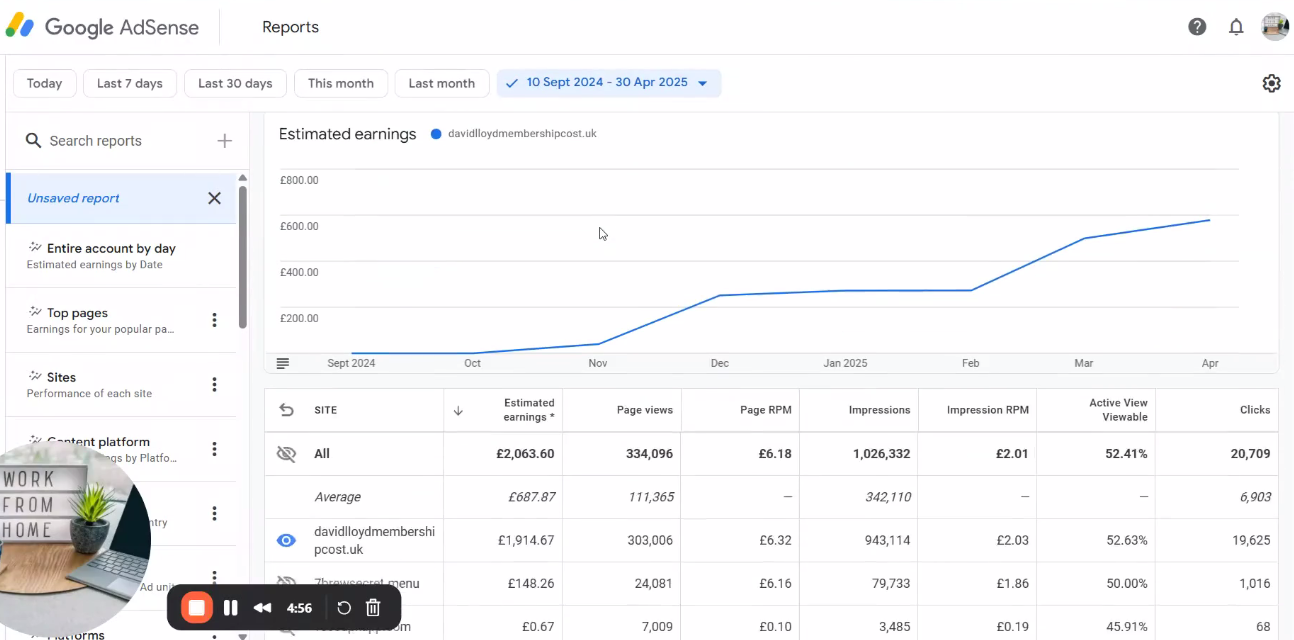Select the Today date filter
Viewport: 1294px width, 640px height.
(44, 83)
